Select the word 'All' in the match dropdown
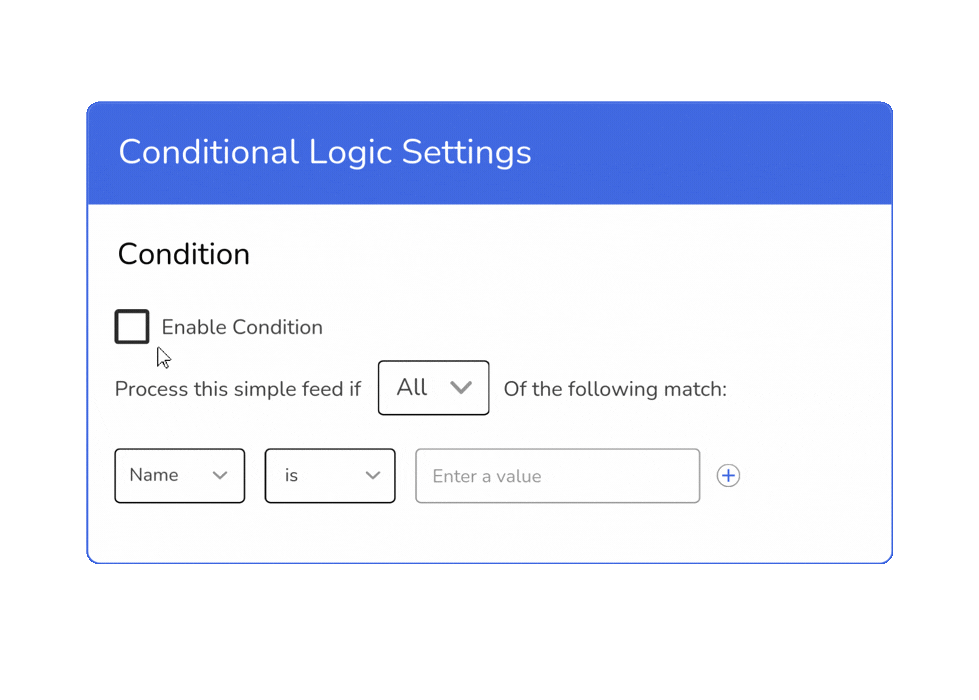 pos(412,388)
